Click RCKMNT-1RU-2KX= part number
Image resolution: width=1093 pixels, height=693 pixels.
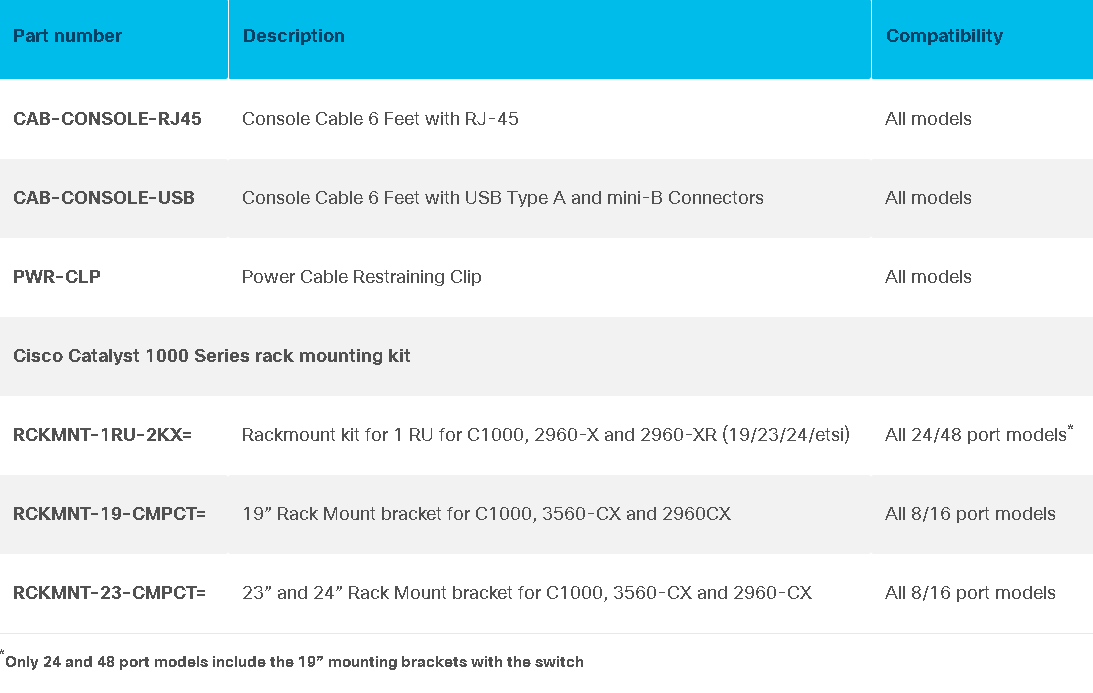[102, 435]
